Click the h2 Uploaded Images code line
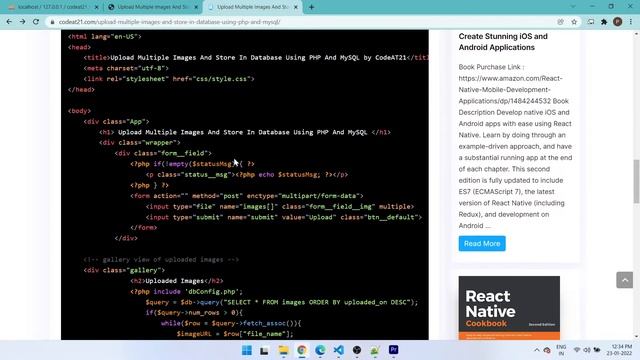The width and height of the screenshot is (640, 360). tap(177, 280)
